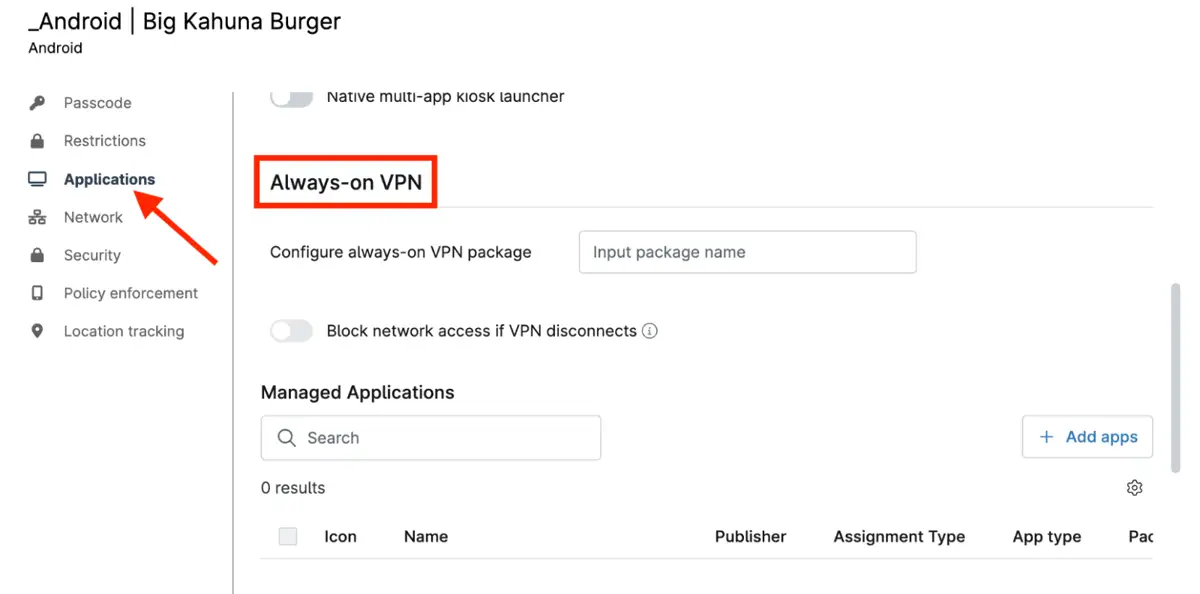Viewport: 1200px width, 594px height.
Task: Click the Network topology icon
Action: [x=37, y=217]
